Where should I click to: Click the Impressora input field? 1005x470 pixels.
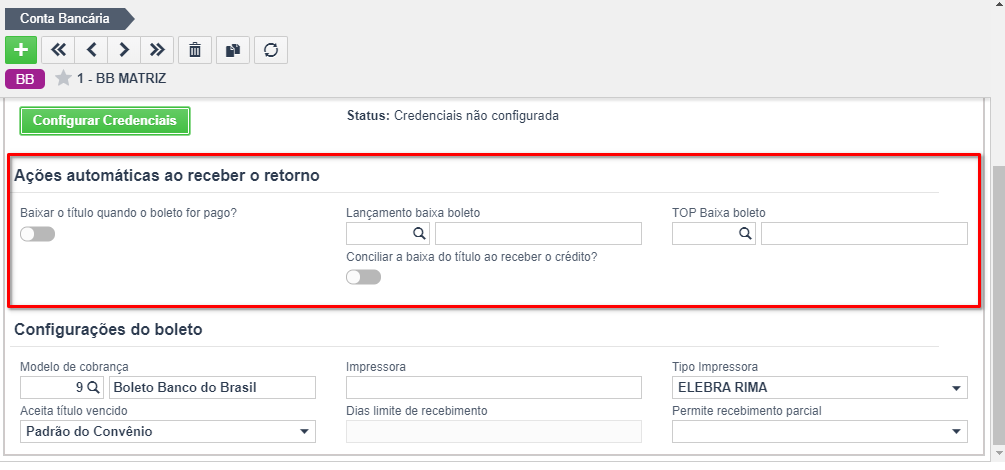pos(494,388)
